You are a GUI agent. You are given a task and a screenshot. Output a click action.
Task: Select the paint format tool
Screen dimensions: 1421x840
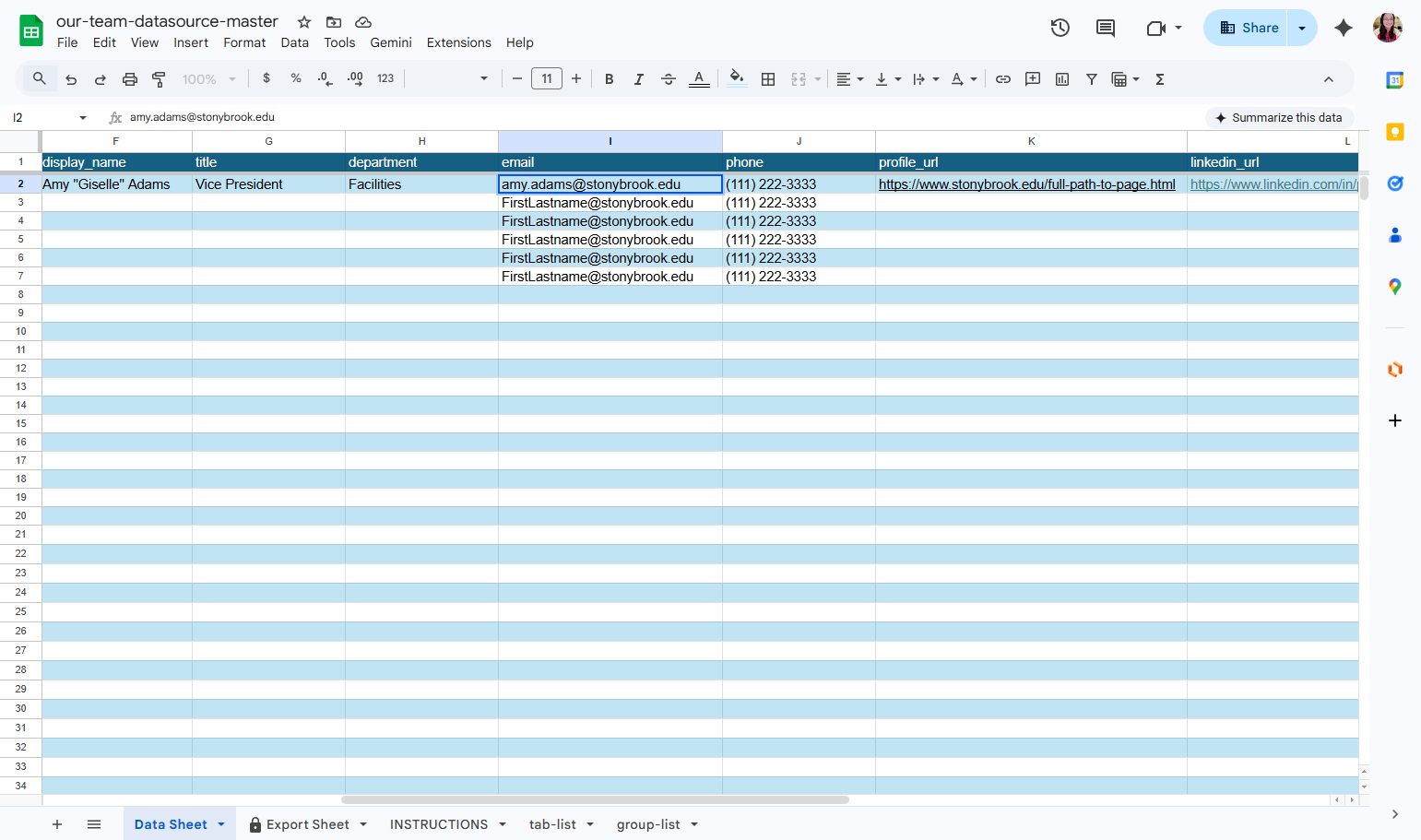pos(159,79)
